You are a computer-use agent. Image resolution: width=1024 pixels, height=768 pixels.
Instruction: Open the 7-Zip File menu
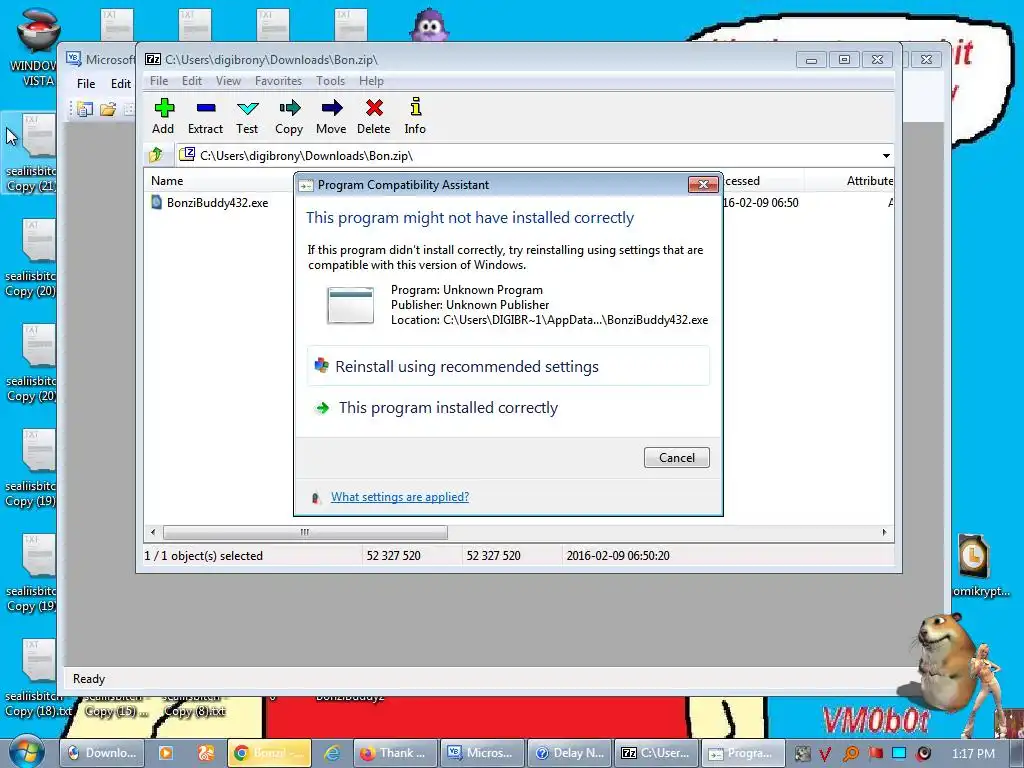coord(159,81)
